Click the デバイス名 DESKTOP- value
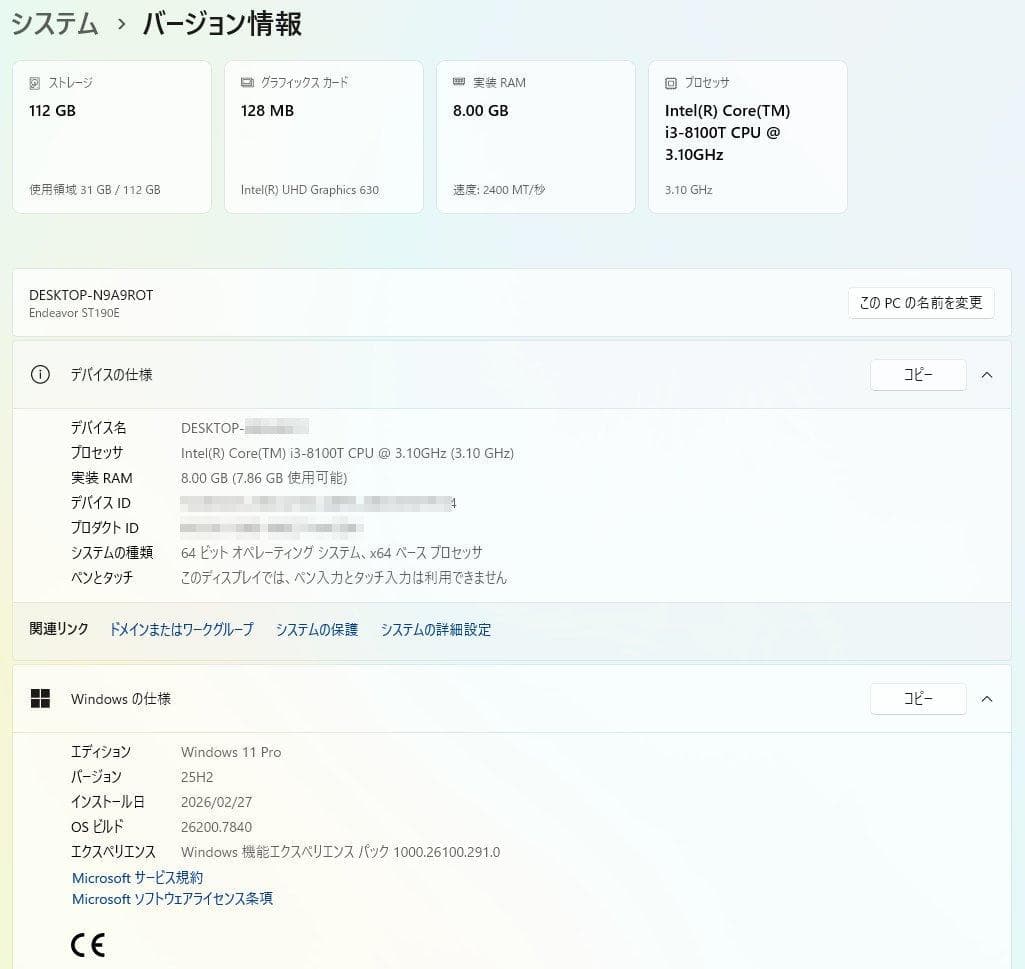 [x=244, y=428]
